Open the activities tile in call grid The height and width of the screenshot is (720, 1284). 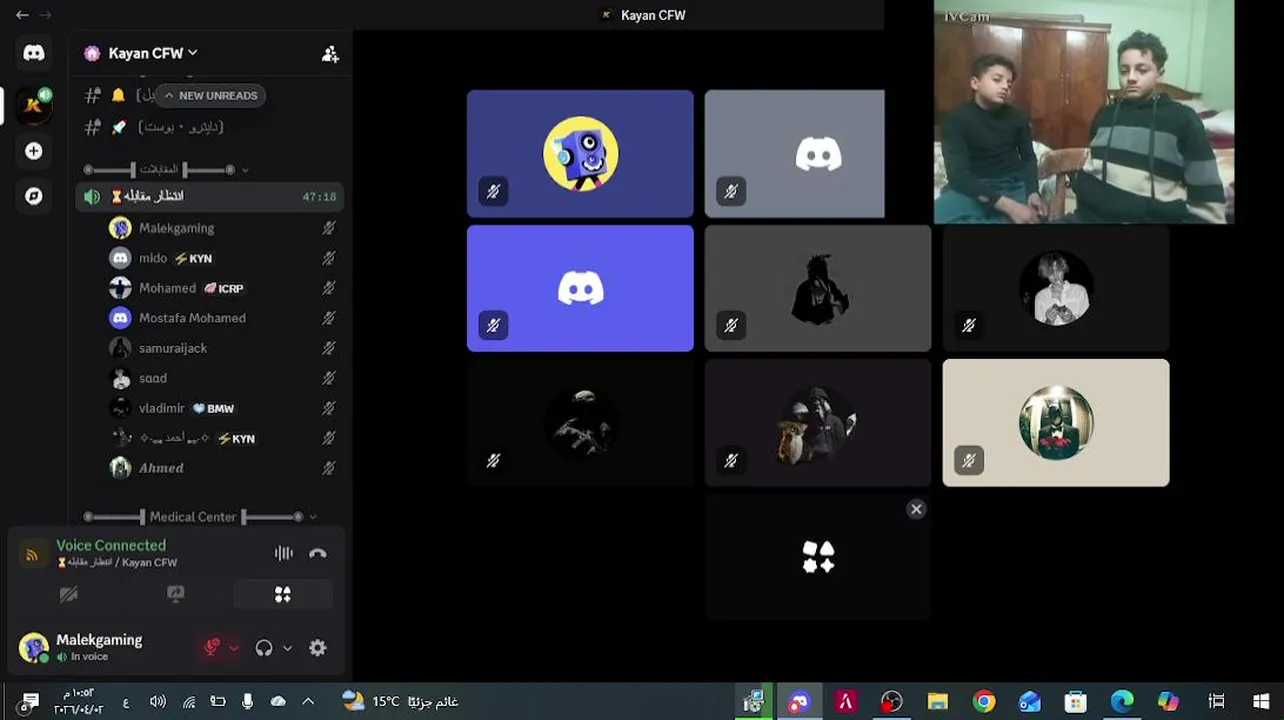pos(818,557)
